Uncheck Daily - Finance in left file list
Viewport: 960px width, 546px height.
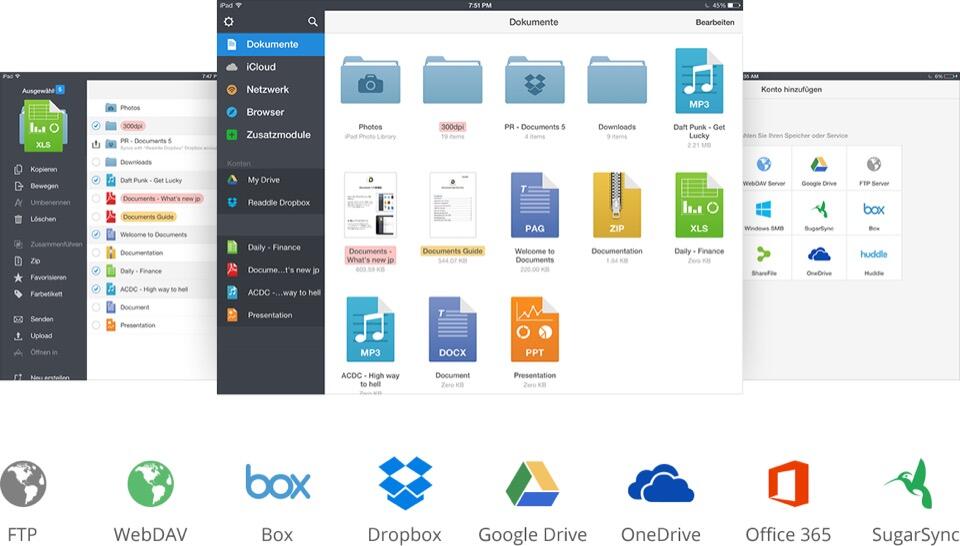coord(96,271)
